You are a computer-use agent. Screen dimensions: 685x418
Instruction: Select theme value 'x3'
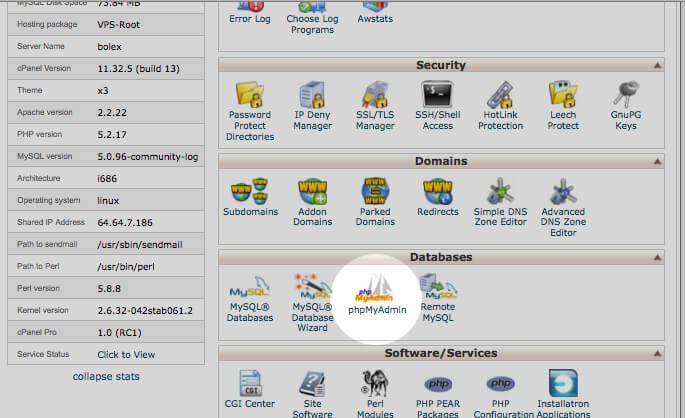click(103, 91)
